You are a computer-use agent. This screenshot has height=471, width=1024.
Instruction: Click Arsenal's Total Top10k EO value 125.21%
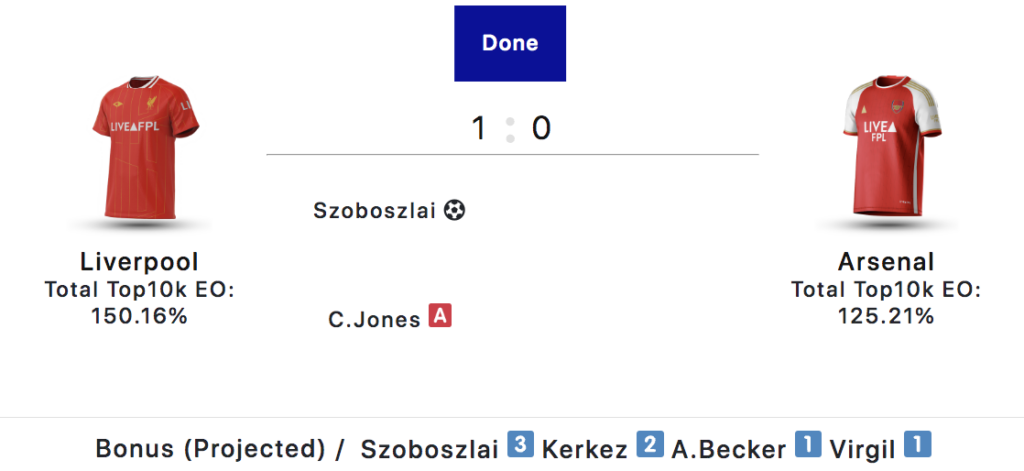(x=886, y=316)
